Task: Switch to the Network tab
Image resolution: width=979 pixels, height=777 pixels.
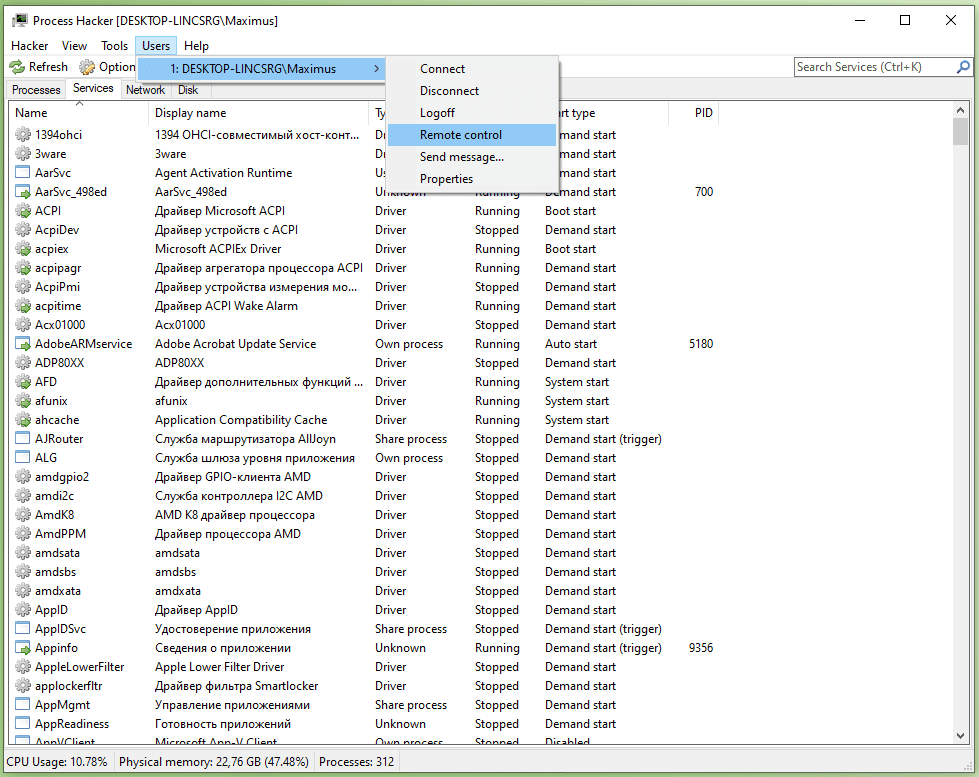Action: 145,90
